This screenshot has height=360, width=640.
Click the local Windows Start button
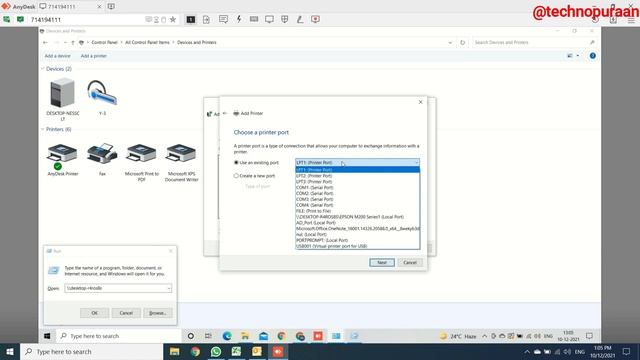[x=10, y=351]
